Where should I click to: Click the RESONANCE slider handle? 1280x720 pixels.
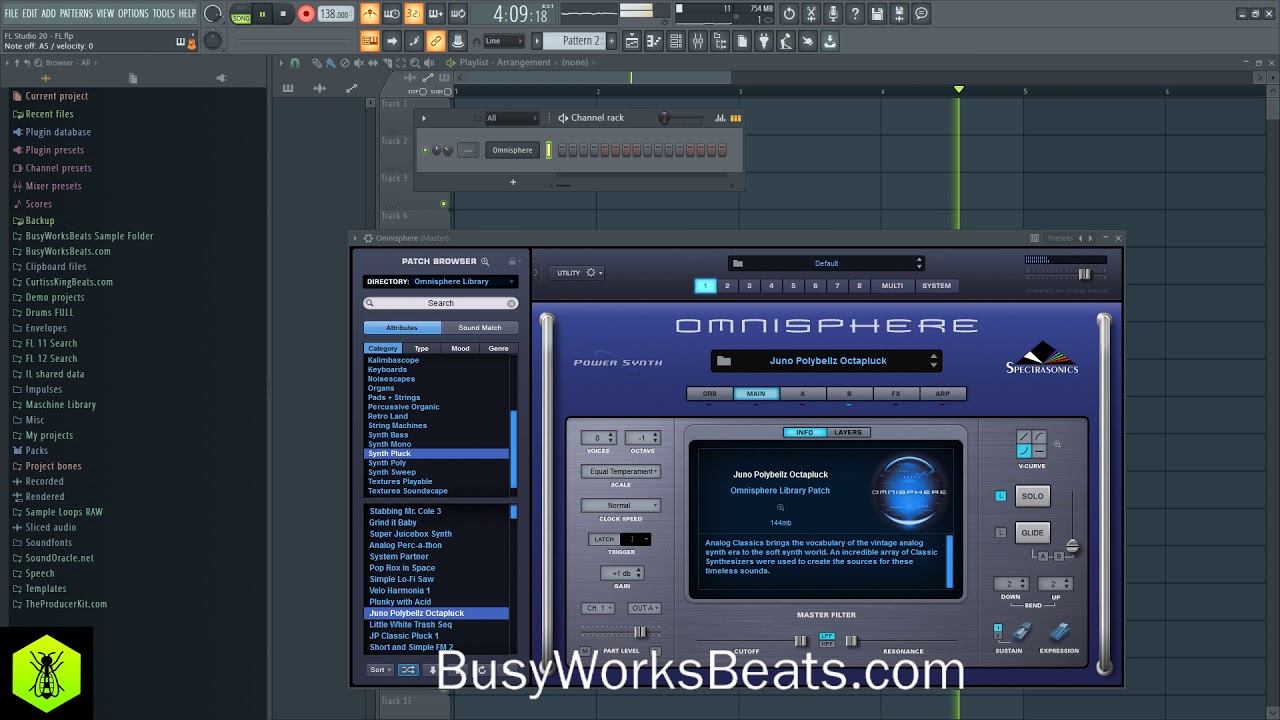point(851,640)
